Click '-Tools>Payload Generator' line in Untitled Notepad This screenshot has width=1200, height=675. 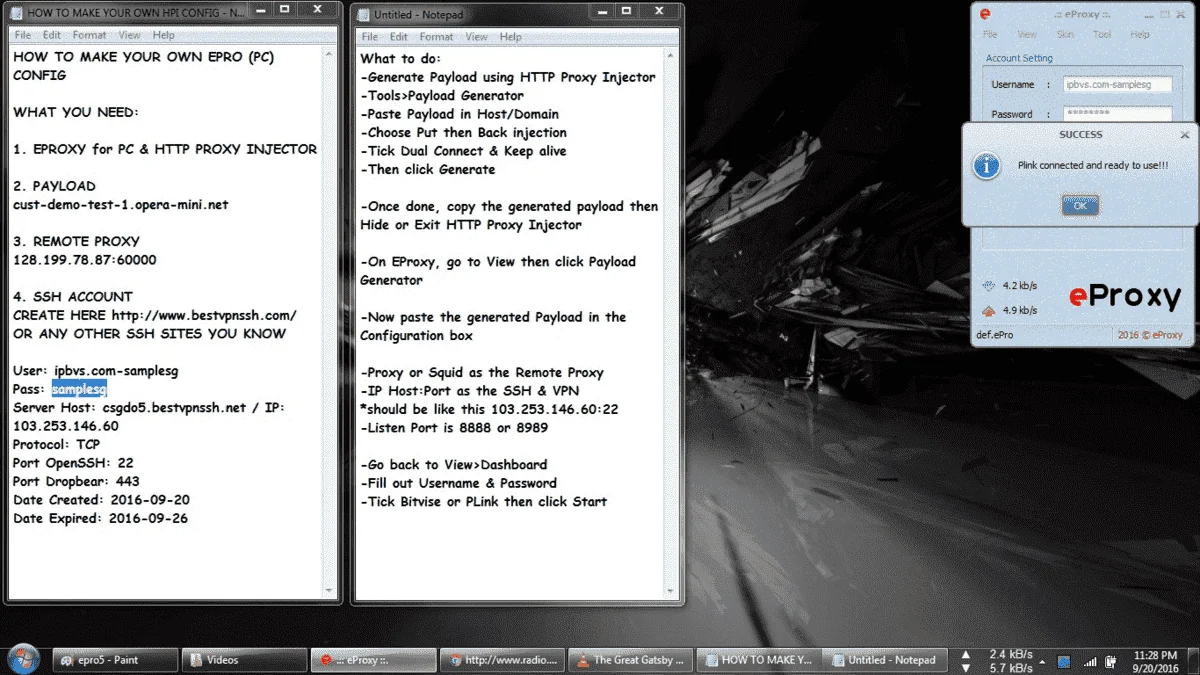(x=442, y=96)
